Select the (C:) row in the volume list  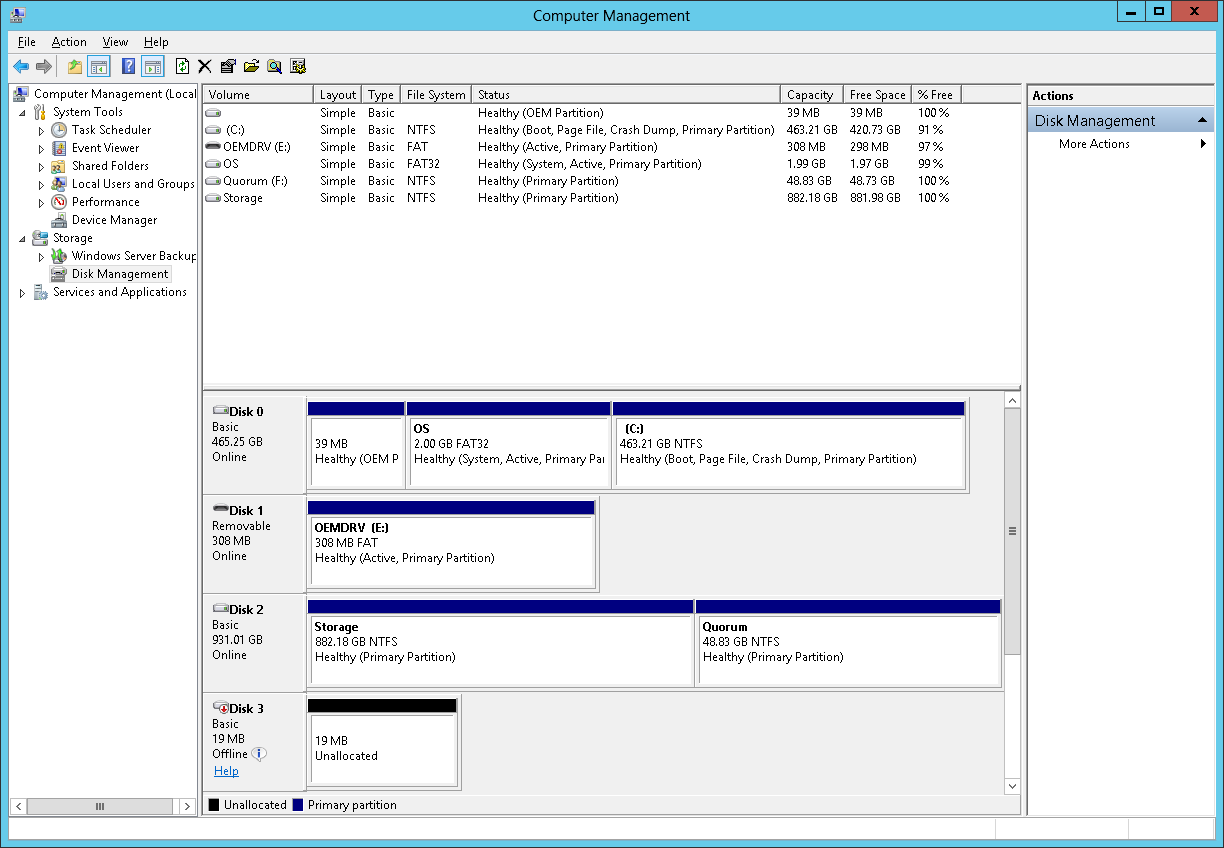[x=612, y=130]
